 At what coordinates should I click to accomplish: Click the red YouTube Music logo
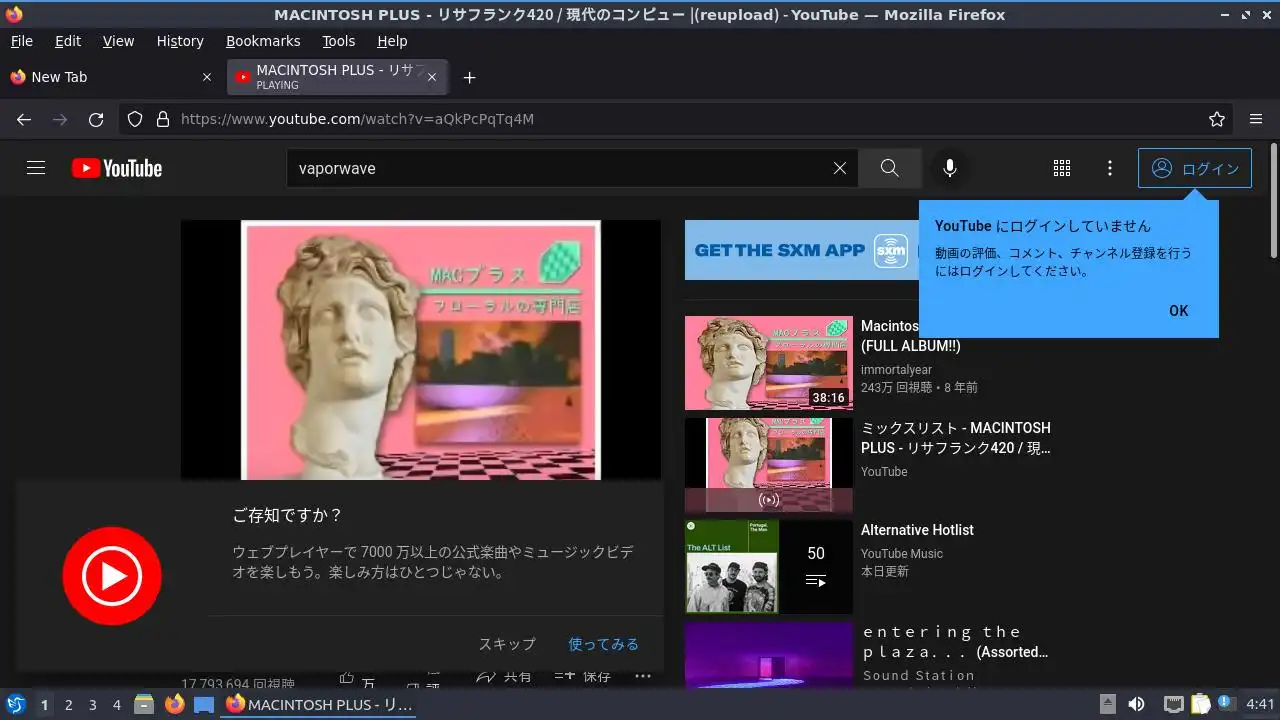point(112,576)
